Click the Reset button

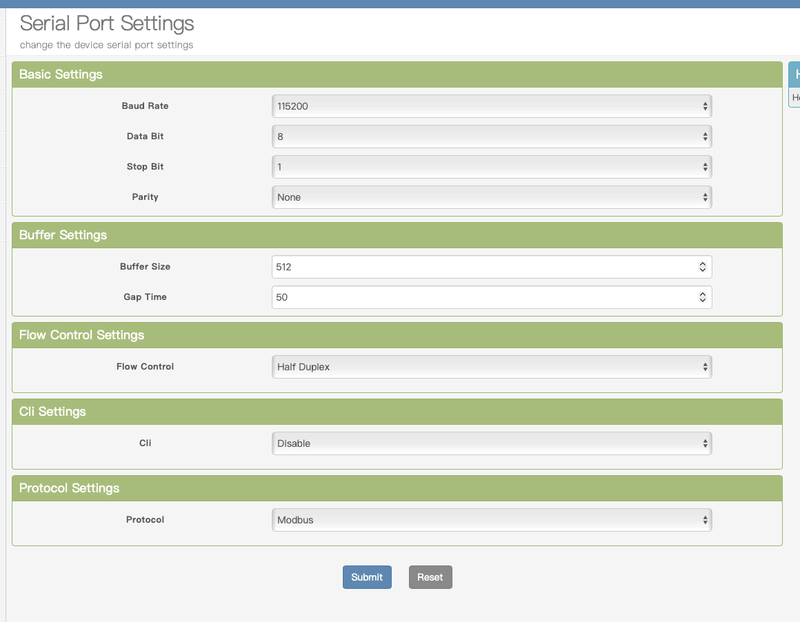pos(430,577)
